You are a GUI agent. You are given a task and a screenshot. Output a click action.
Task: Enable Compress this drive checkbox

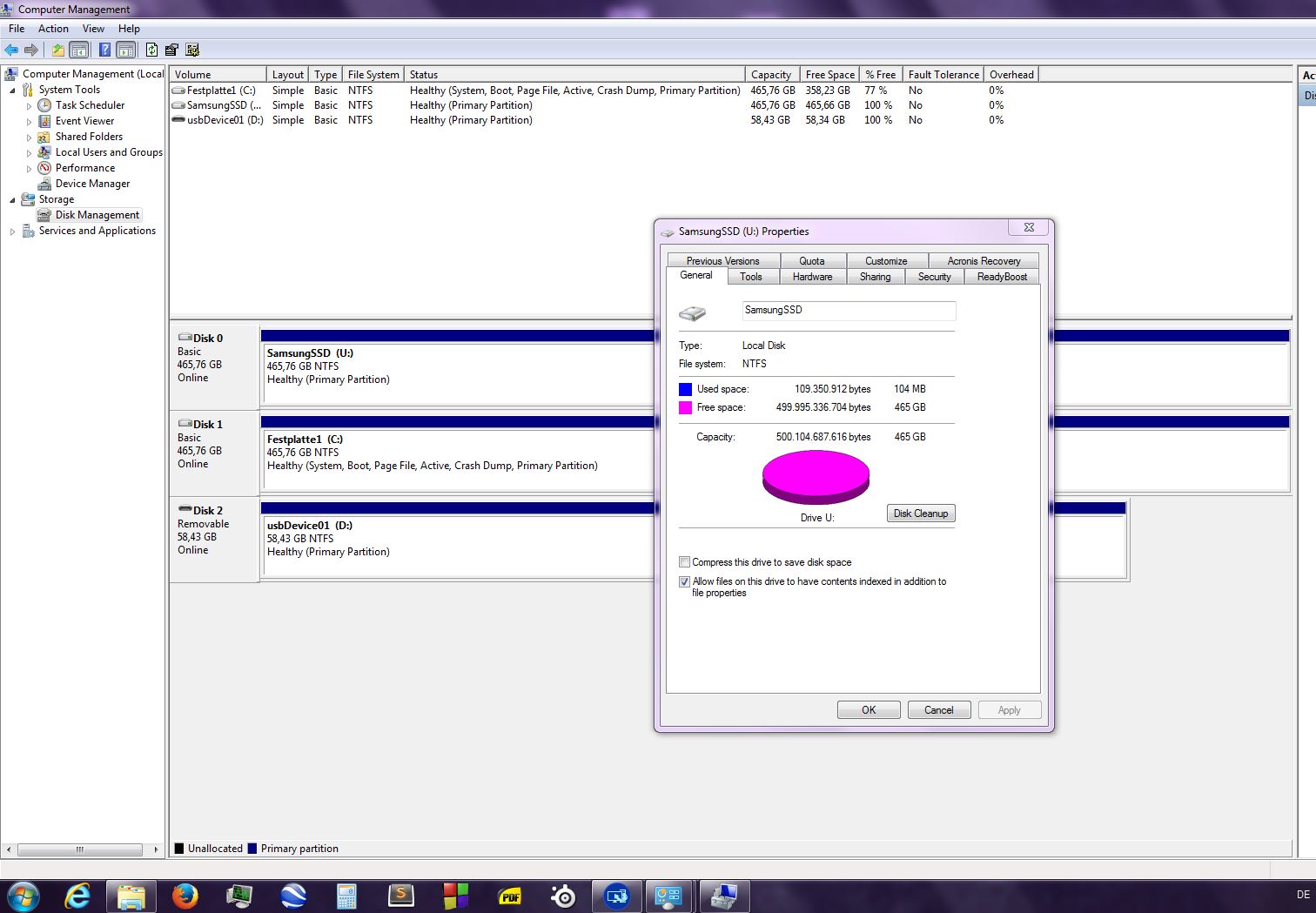[685, 562]
